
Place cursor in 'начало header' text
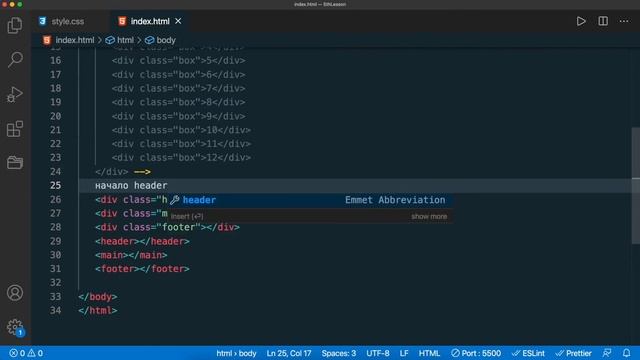131,185
